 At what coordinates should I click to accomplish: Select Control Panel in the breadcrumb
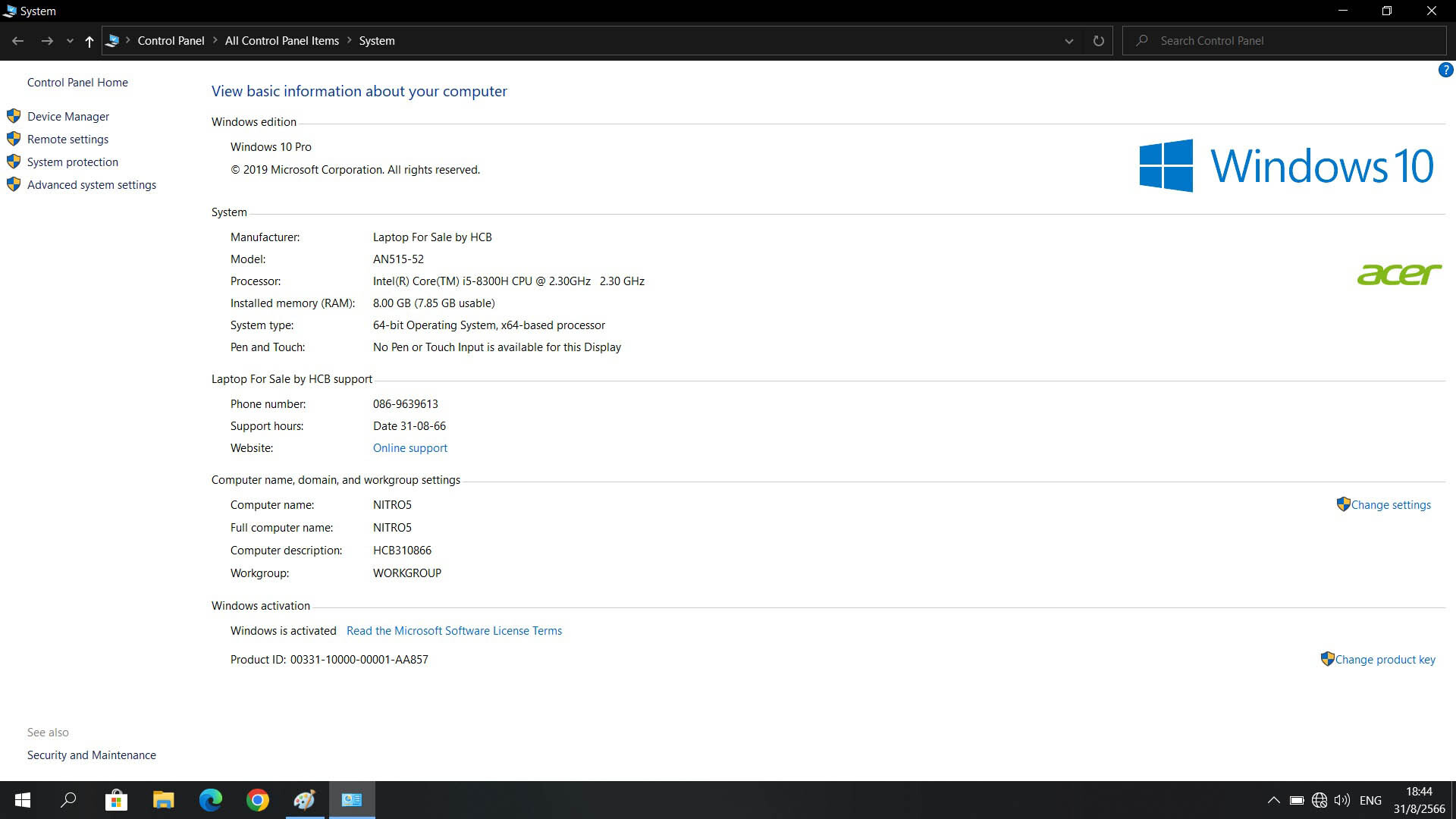point(171,41)
